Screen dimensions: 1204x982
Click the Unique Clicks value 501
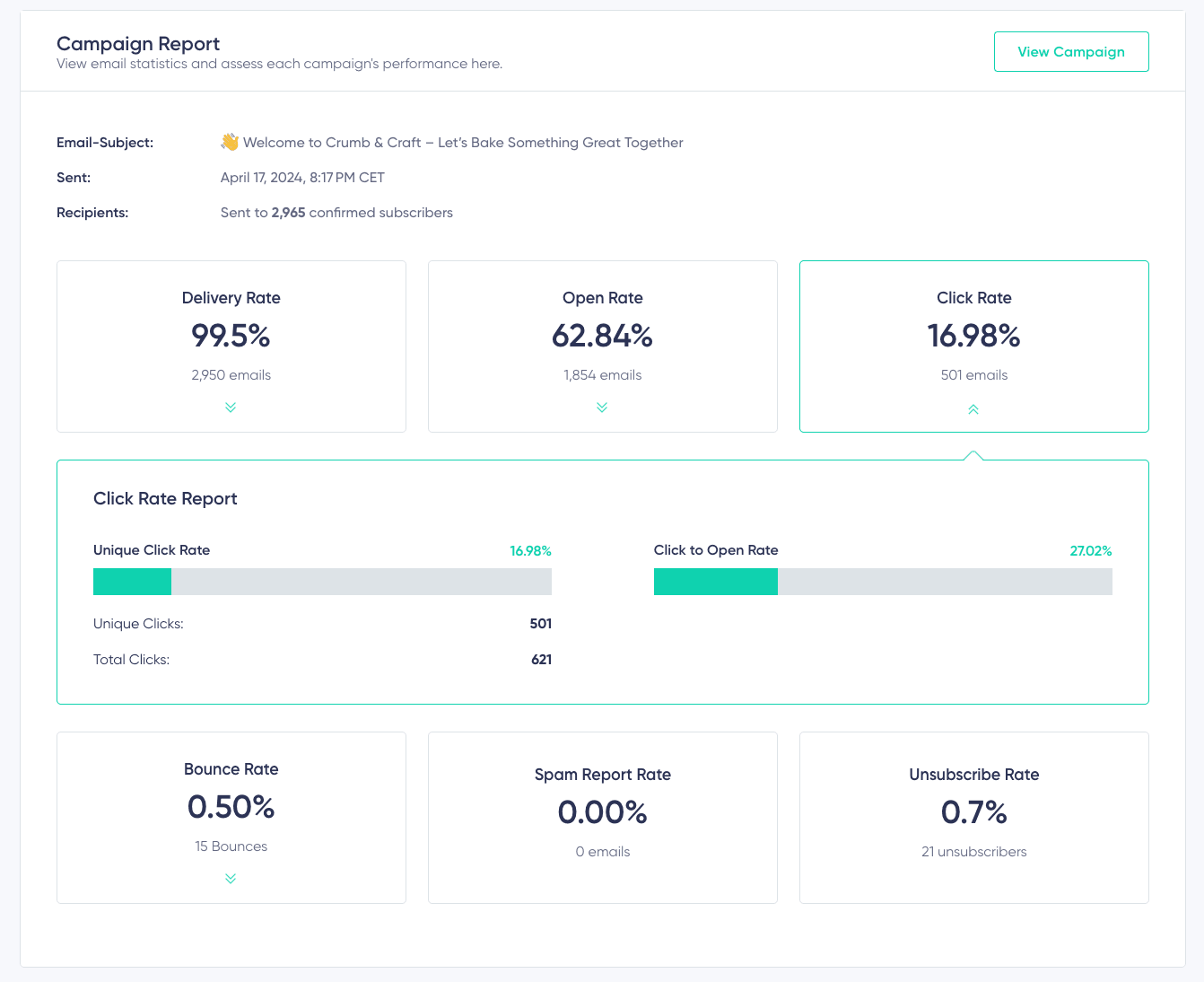542,623
